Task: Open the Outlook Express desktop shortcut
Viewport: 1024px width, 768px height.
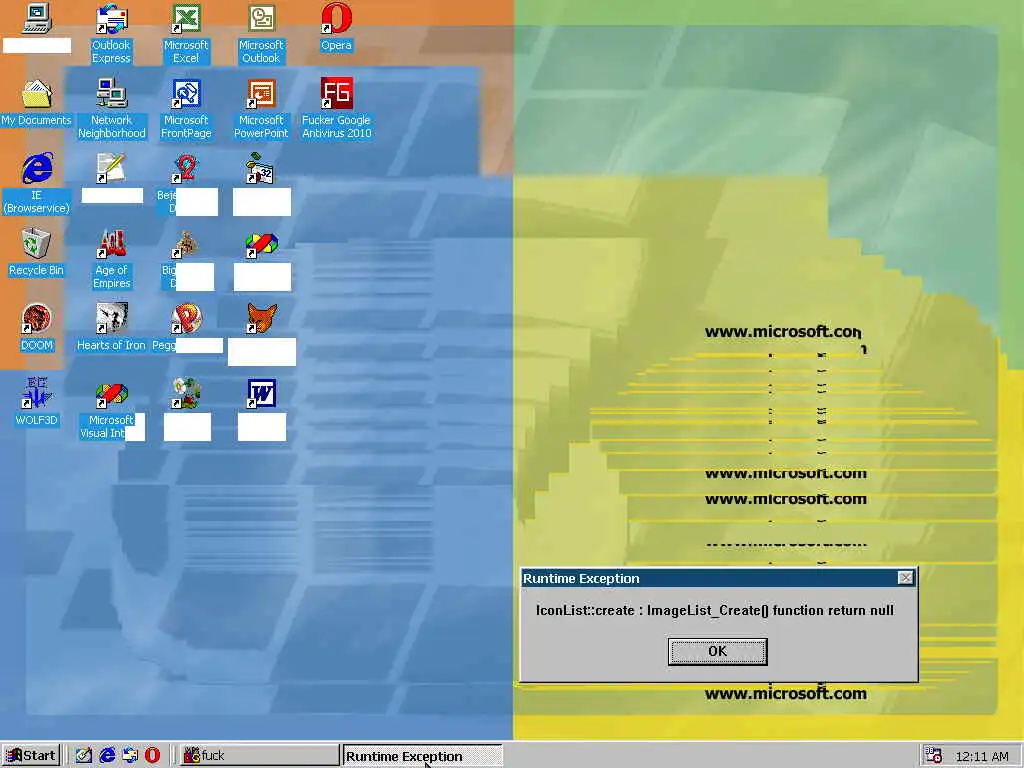Action: coord(111,34)
